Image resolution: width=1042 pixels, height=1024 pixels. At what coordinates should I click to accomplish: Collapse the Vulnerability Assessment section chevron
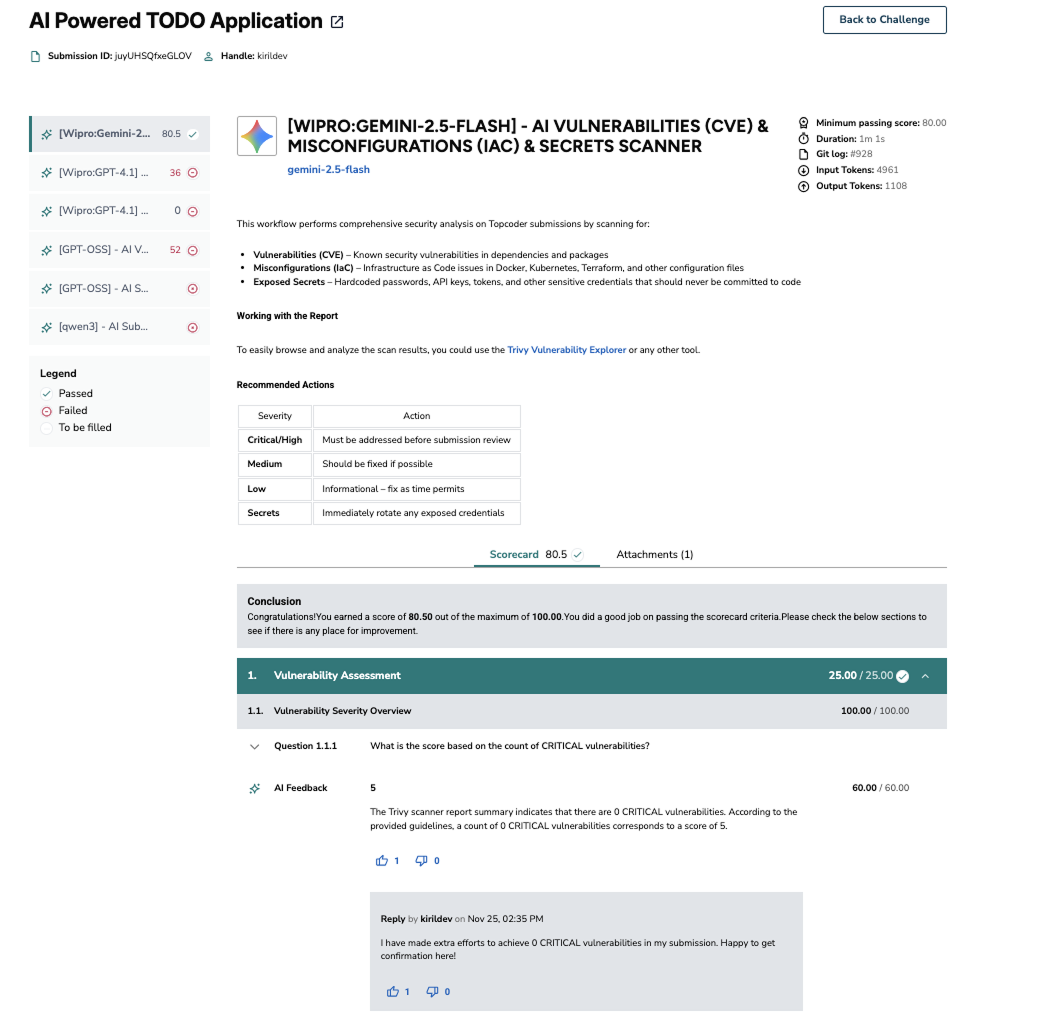[925, 676]
